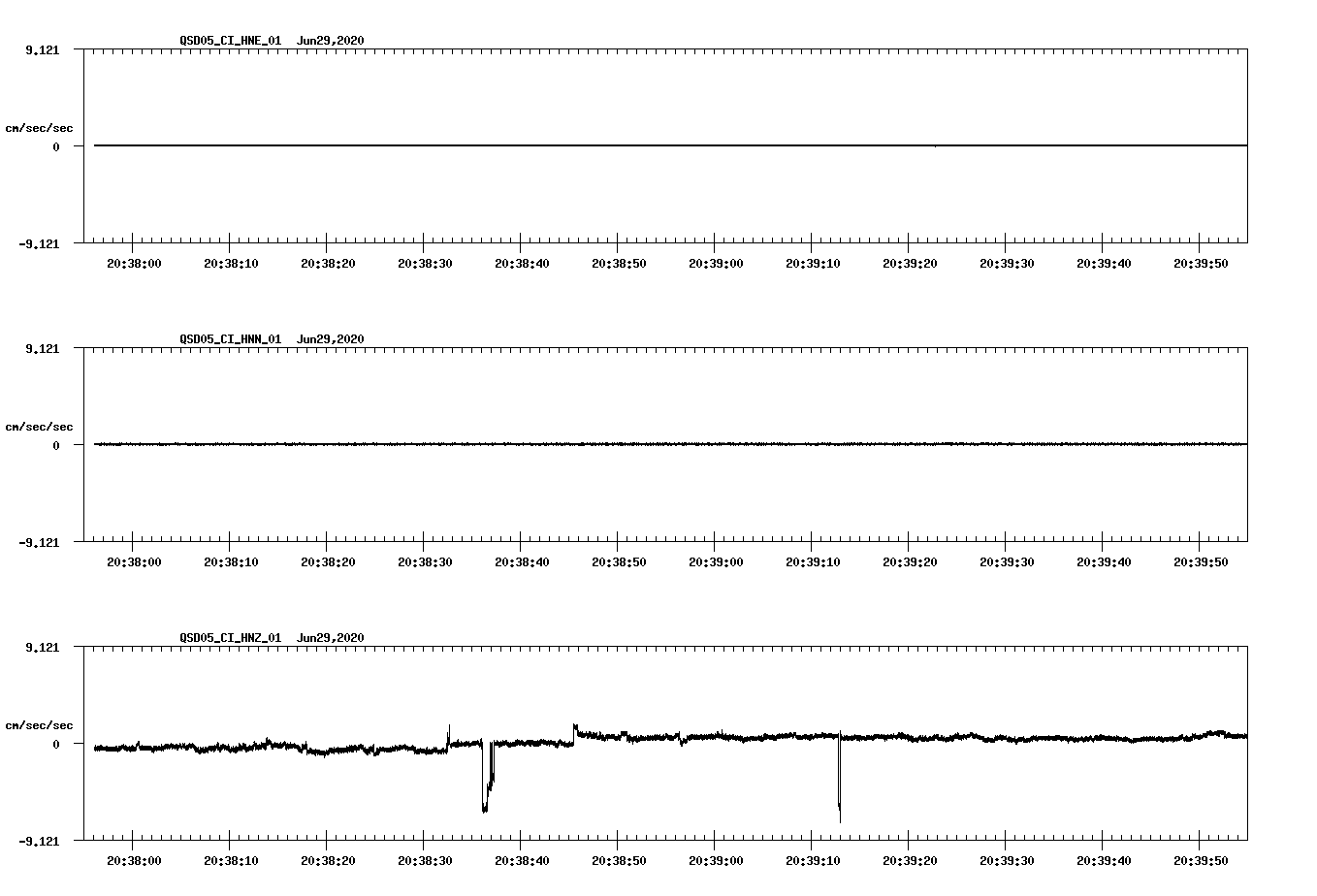The image size is (1317, 896).
Task: Click the flat HNE trace line at 20:39:00
Action: coord(716,145)
